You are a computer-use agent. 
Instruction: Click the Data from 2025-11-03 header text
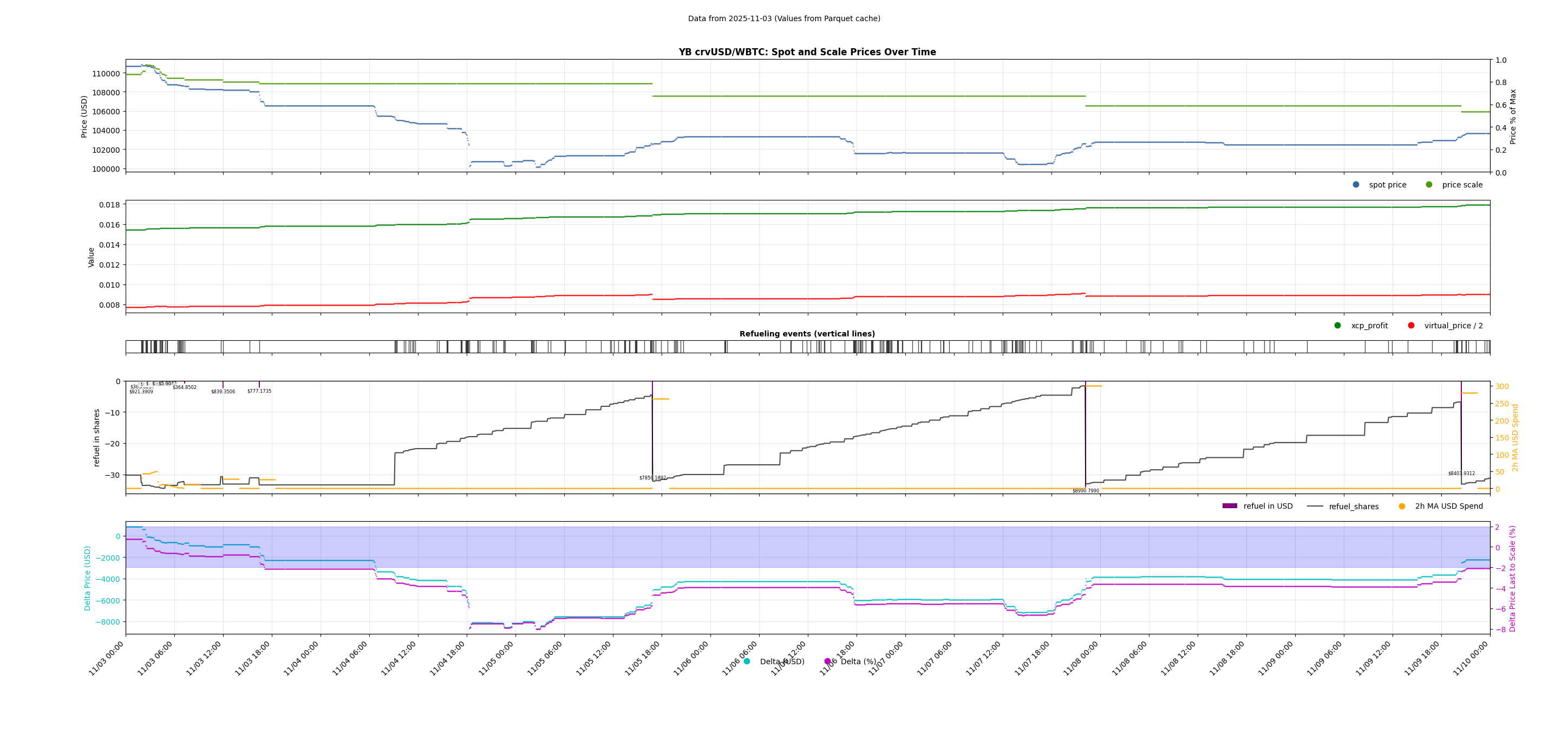[784, 19]
